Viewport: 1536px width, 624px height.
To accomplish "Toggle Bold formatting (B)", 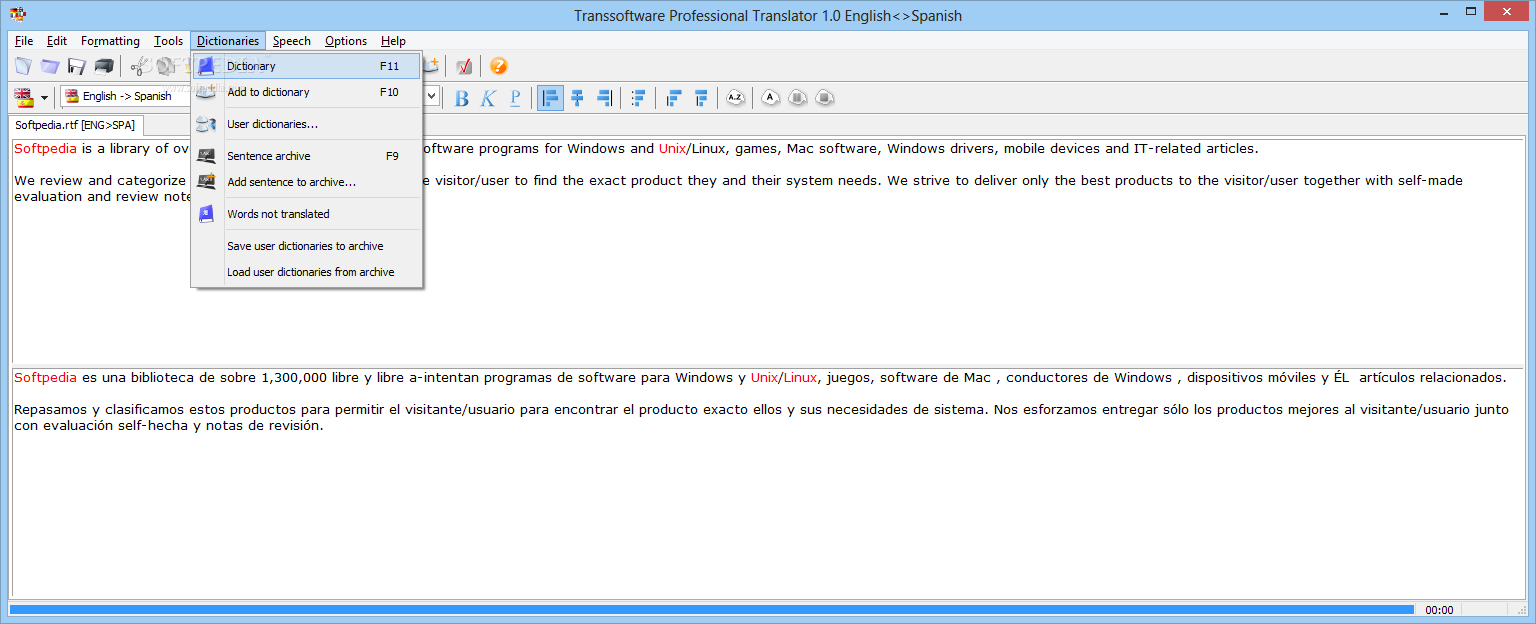I will click(461, 98).
